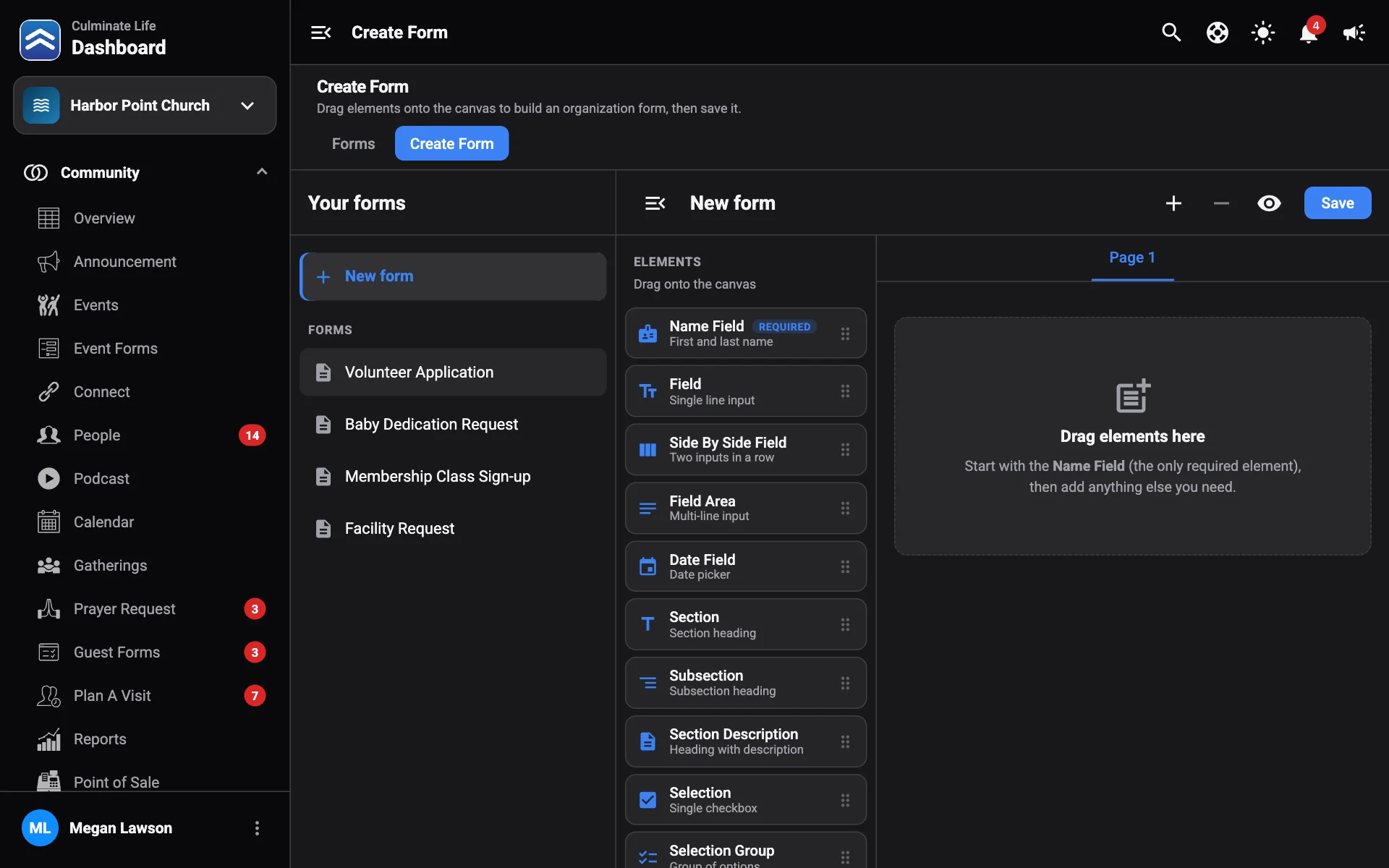1389x868 pixels.
Task: Add a page with the plus icon
Action: click(x=1174, y=203)
